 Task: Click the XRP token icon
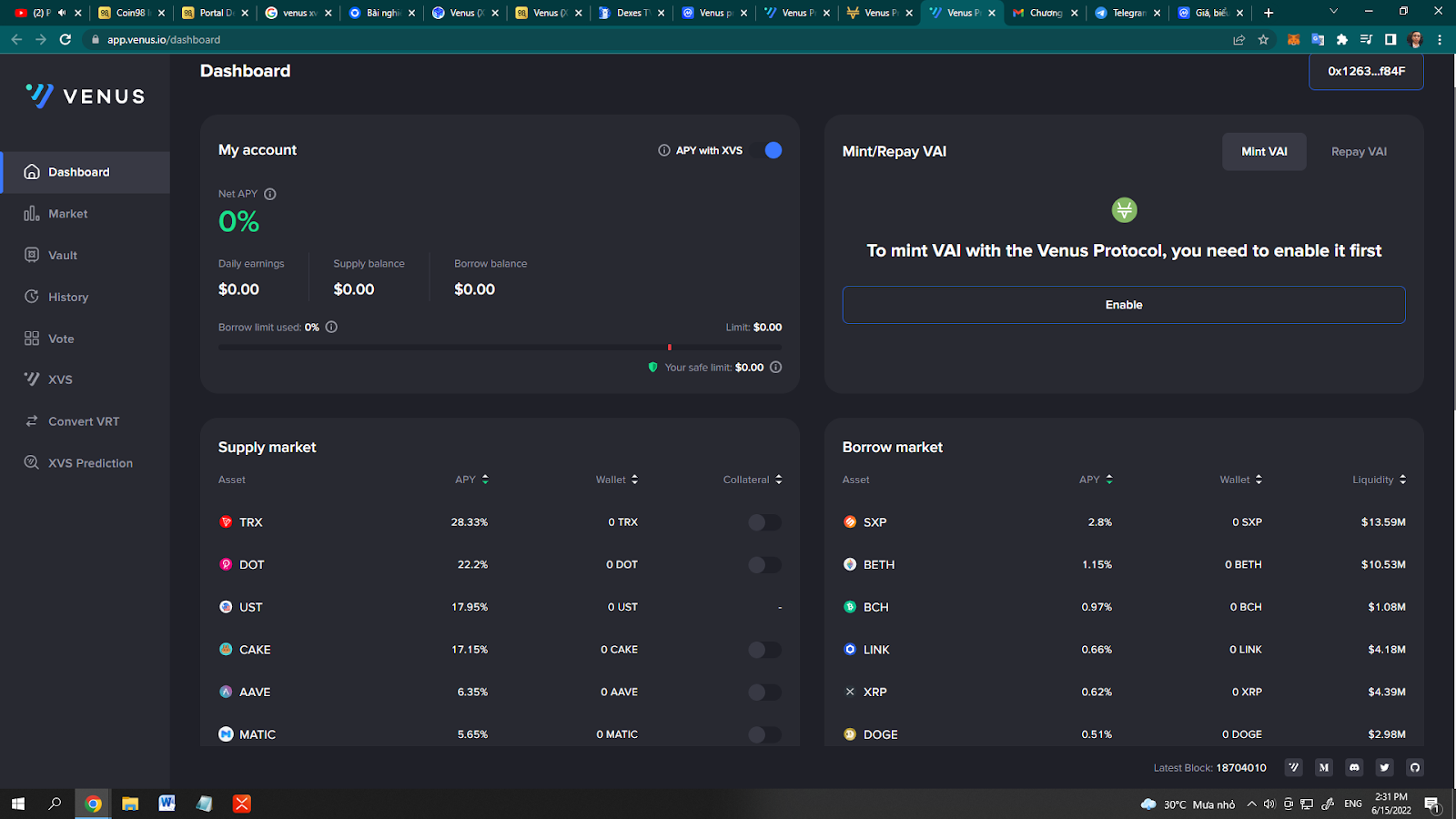[850, 693]
